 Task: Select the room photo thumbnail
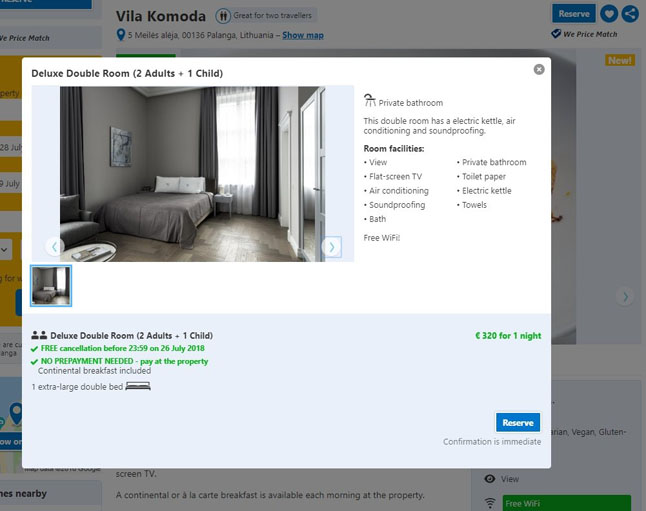click(51, 286)
